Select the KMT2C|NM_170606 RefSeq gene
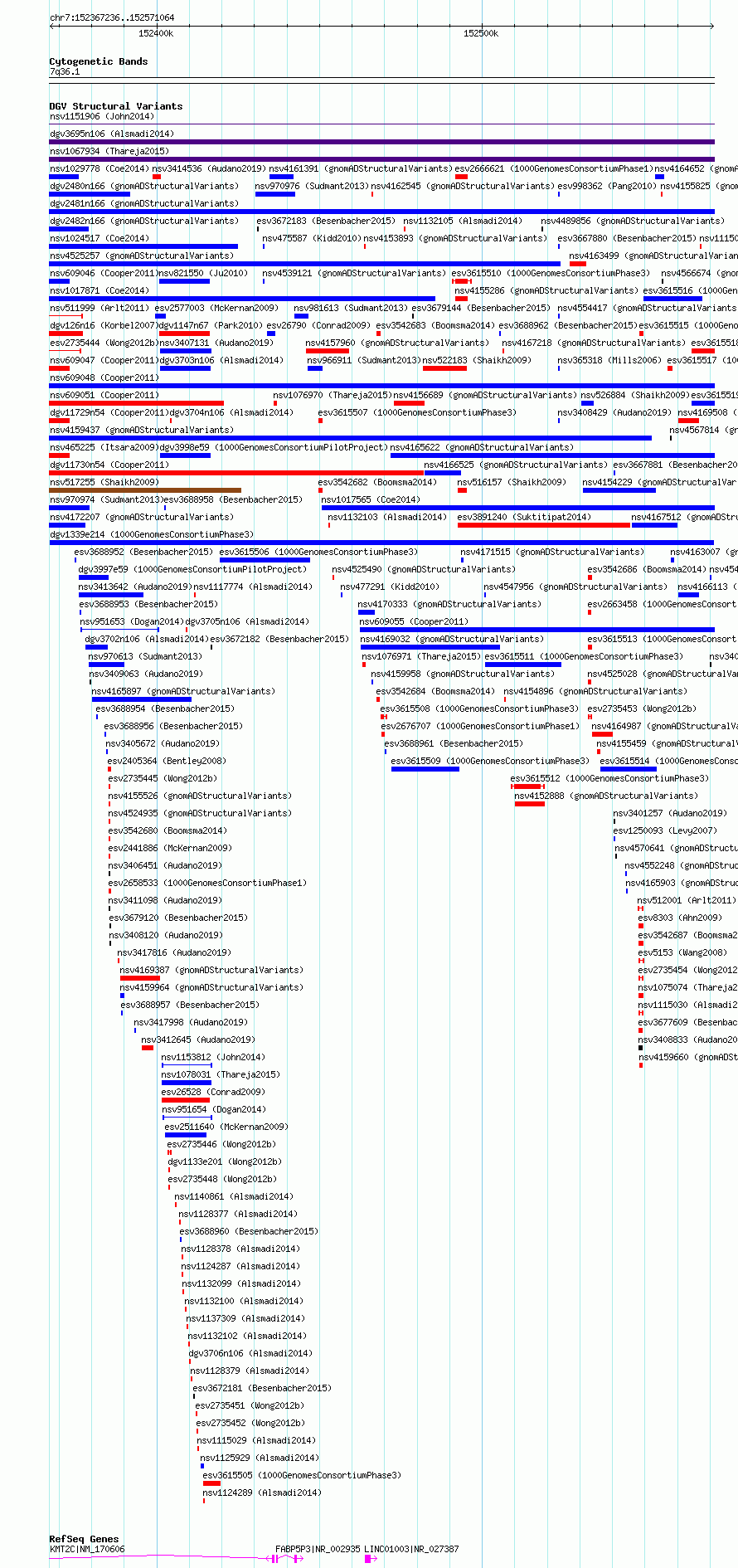 click(87, 1549)
